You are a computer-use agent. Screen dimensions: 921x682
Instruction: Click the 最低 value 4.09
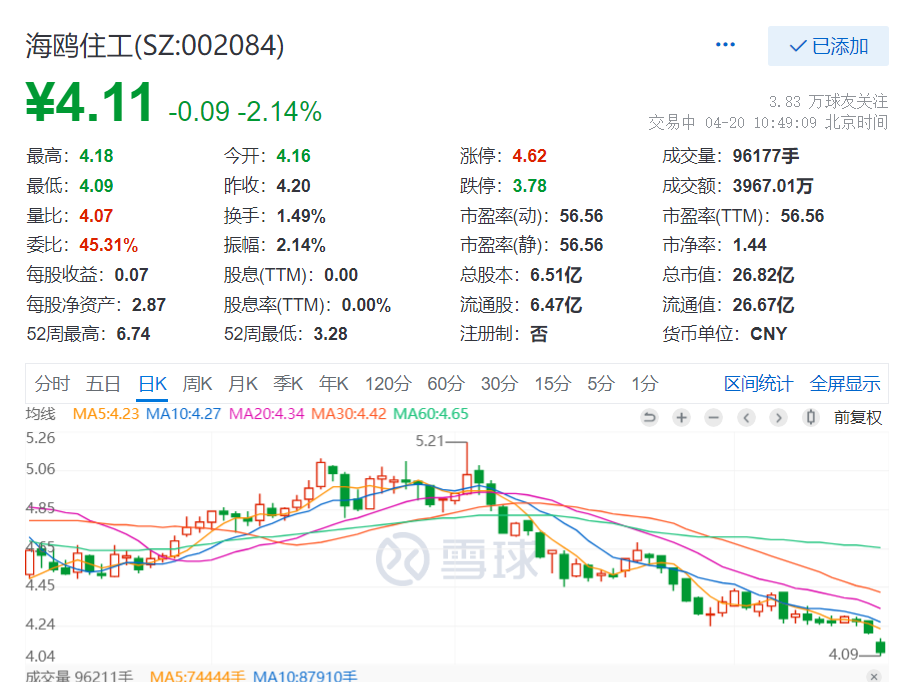click(x=96, y=186)
